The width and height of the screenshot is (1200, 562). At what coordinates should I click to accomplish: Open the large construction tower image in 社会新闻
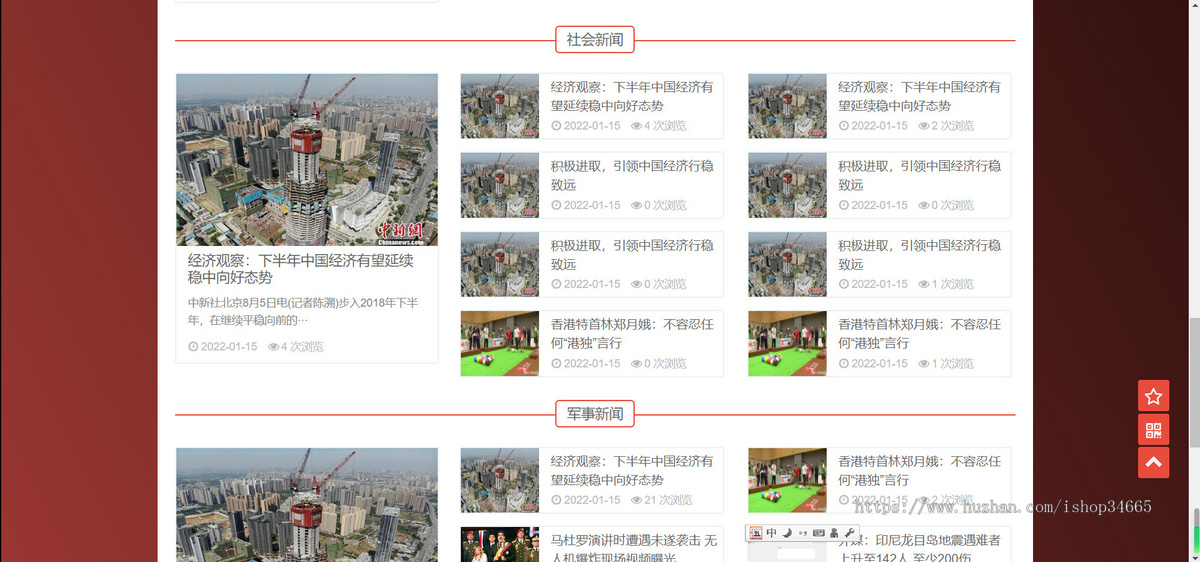[x=307, y=159]
